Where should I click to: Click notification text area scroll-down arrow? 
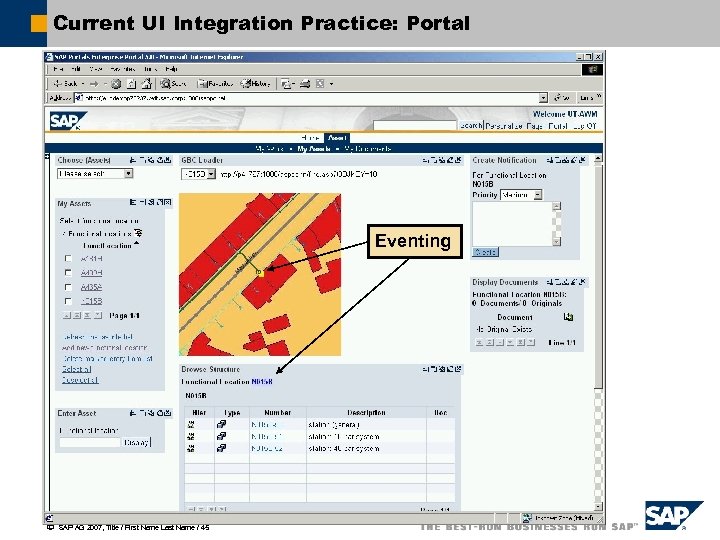557,242
